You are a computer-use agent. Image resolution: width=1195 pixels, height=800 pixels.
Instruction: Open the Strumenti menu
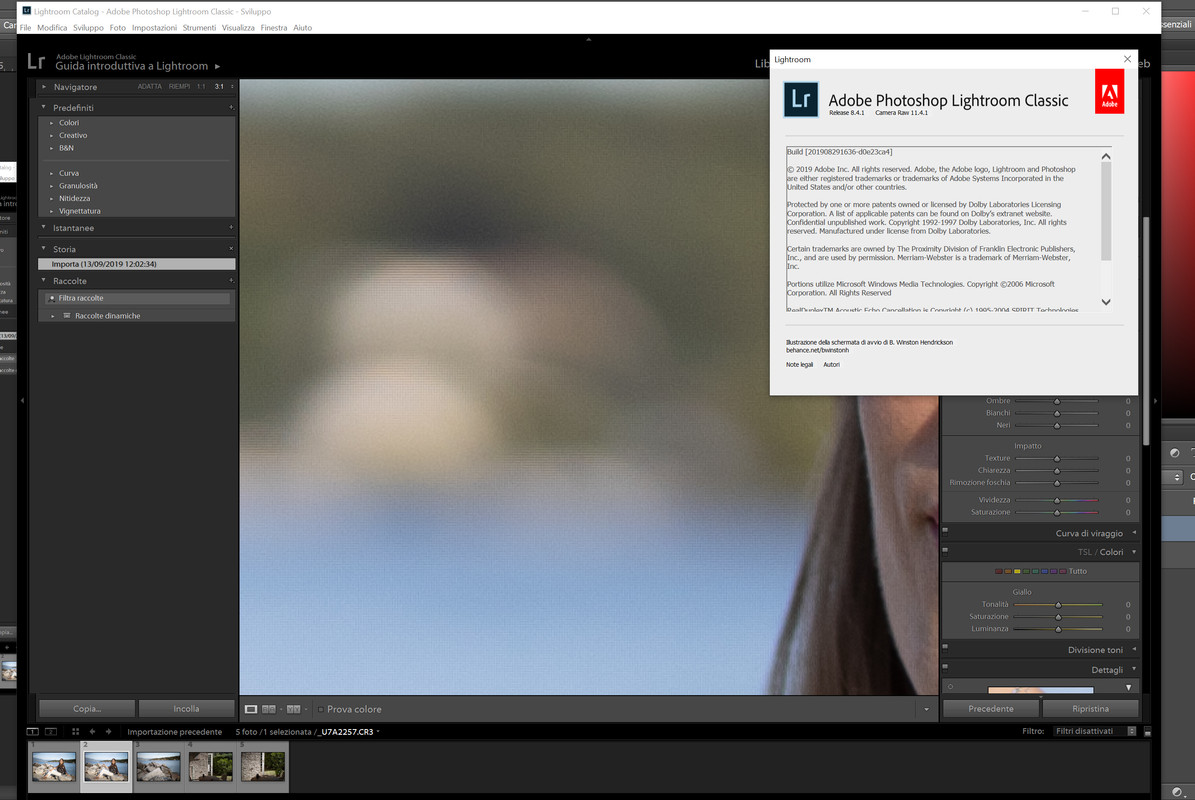pos(199,27)
